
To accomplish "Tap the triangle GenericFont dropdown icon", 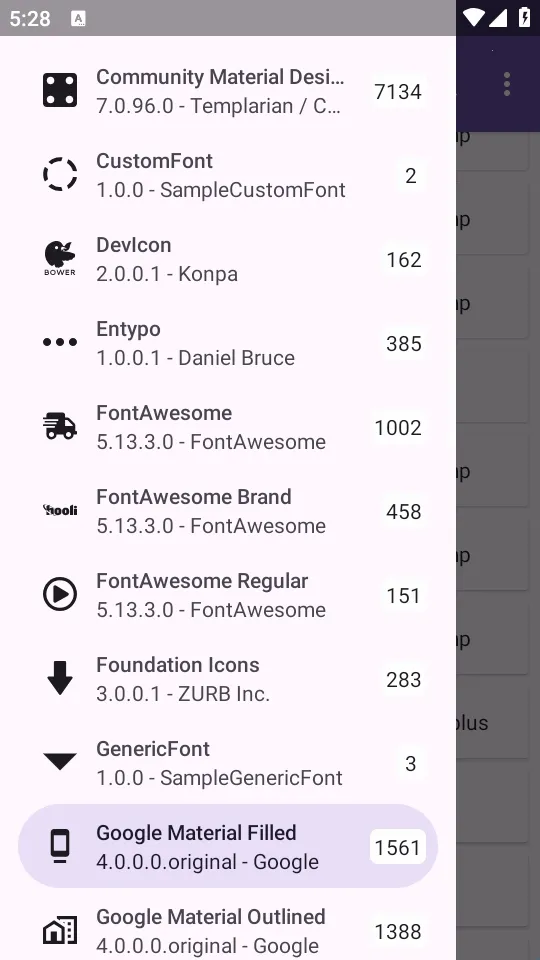I will pyautogui.click(x=60, y=762).
